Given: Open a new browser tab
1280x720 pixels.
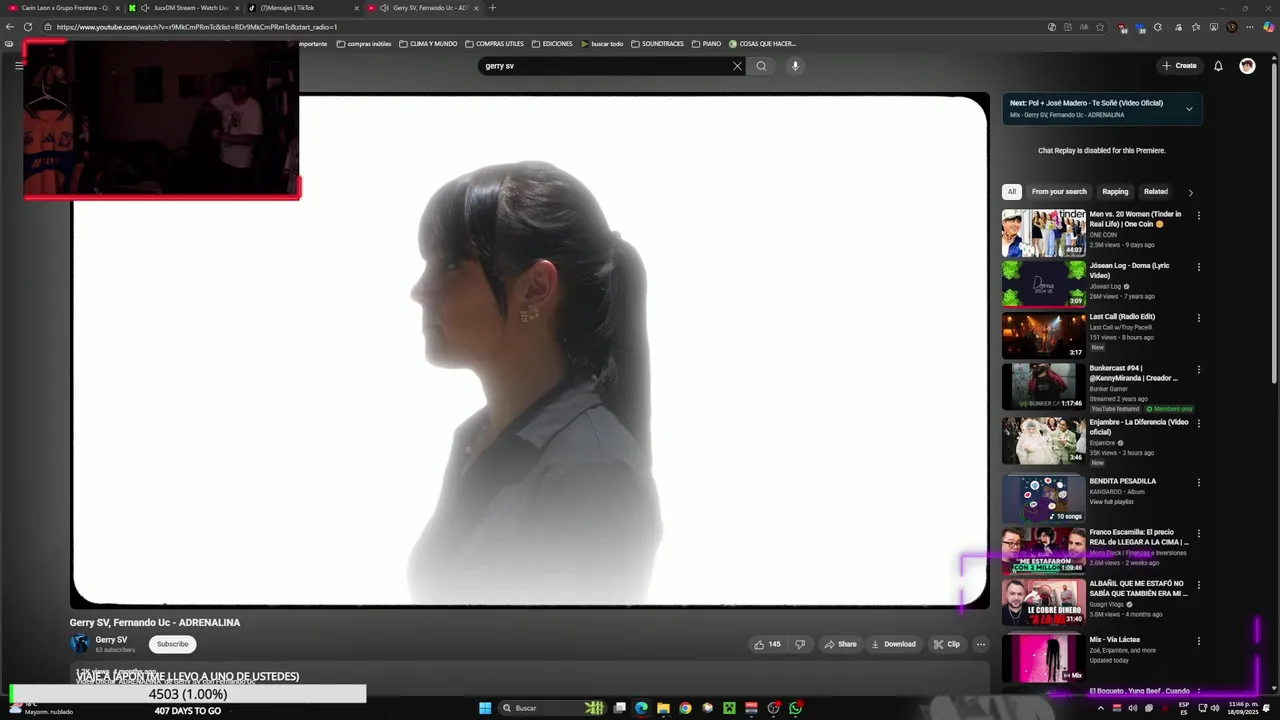Looking at the screenshot, I should coord(492,8).
